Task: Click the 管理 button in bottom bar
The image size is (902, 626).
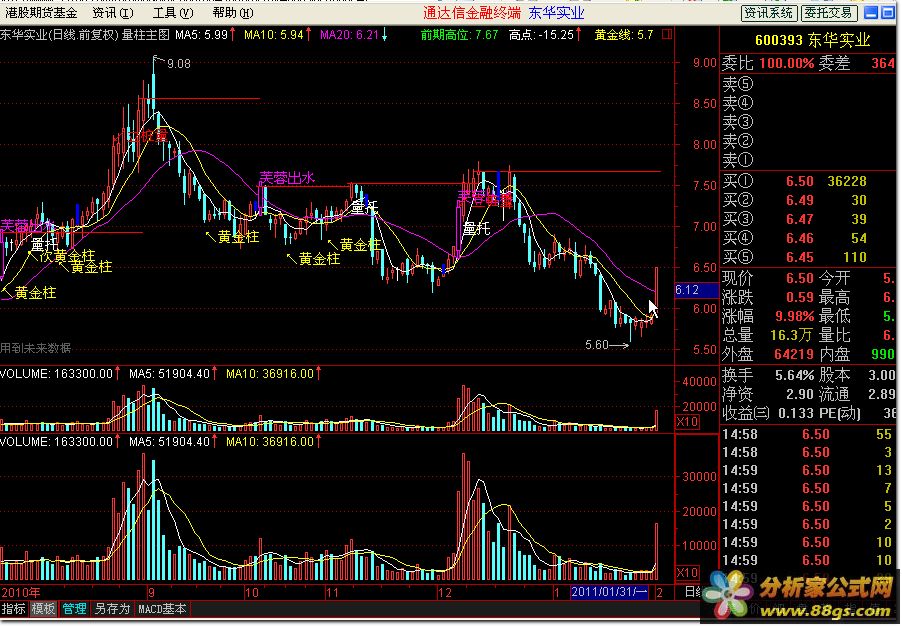Action: [74, 609]
